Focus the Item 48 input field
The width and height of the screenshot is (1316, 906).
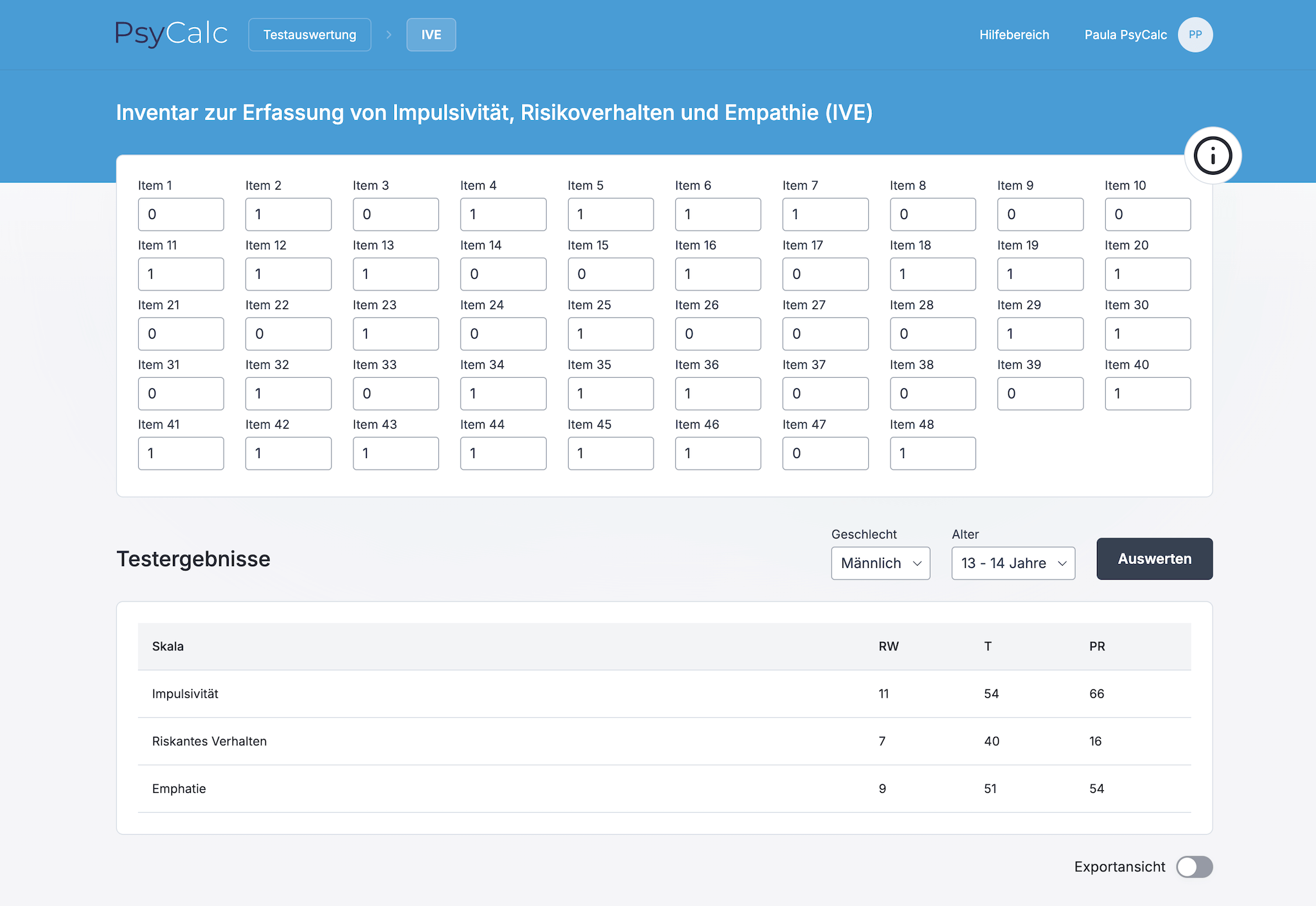coord(932,453)
